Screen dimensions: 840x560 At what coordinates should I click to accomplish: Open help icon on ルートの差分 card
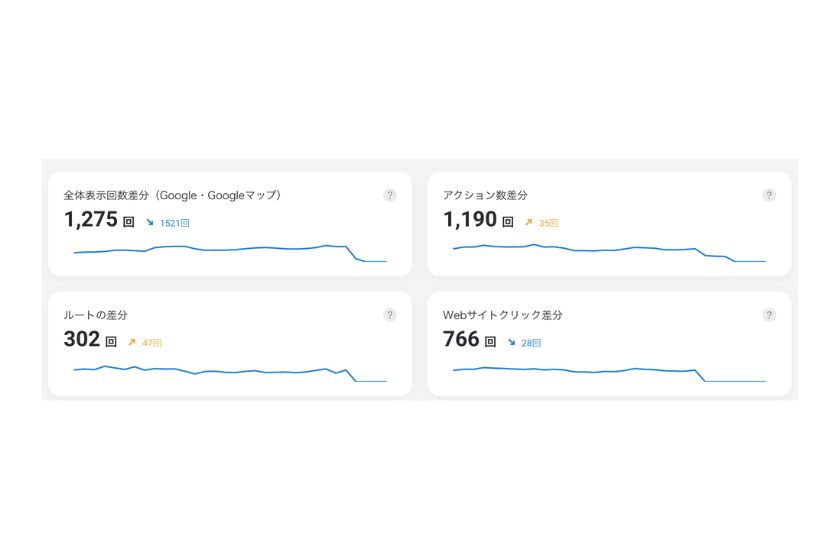(390, 315)
